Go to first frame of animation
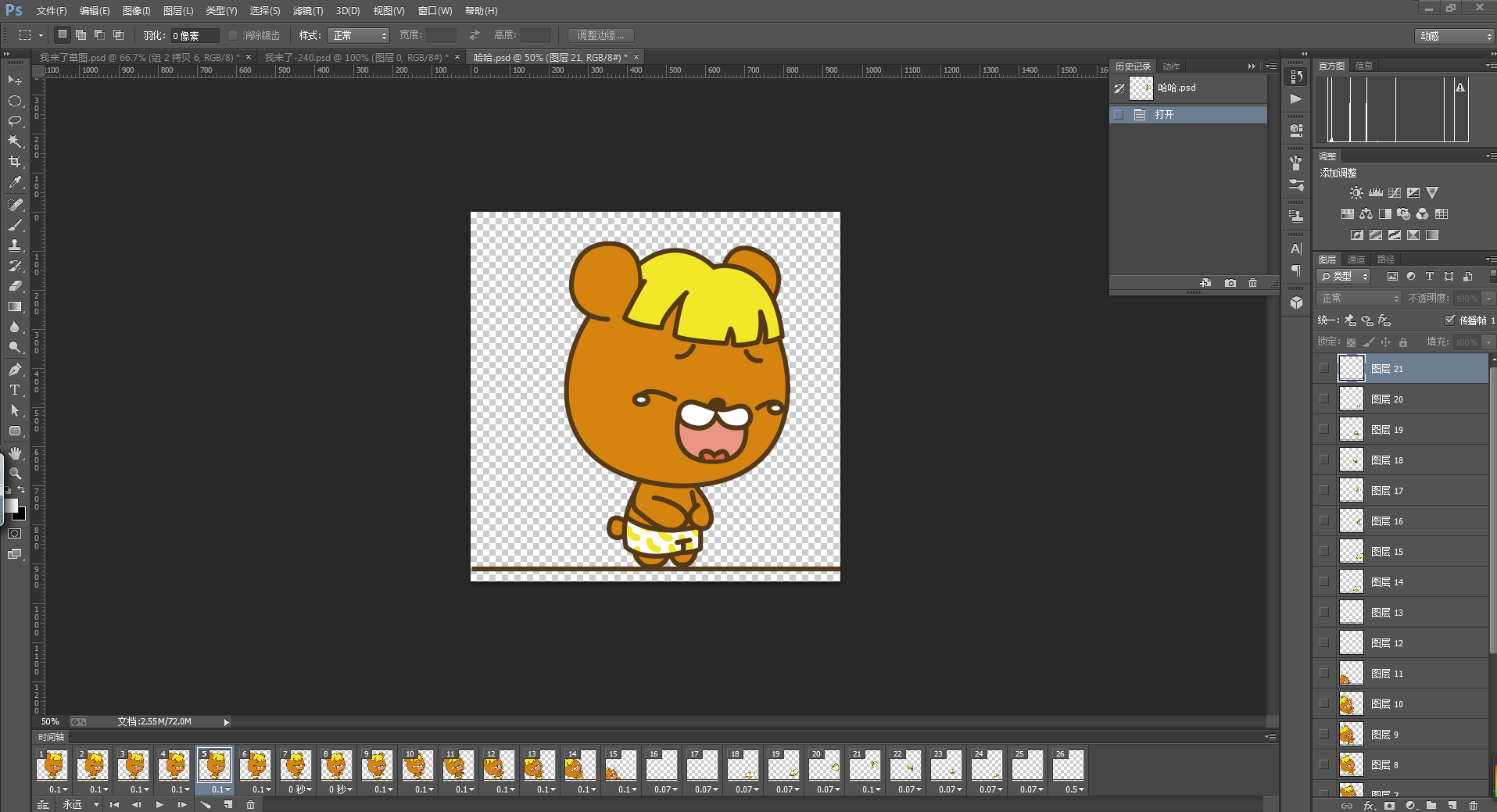 (x=114, y=805)
